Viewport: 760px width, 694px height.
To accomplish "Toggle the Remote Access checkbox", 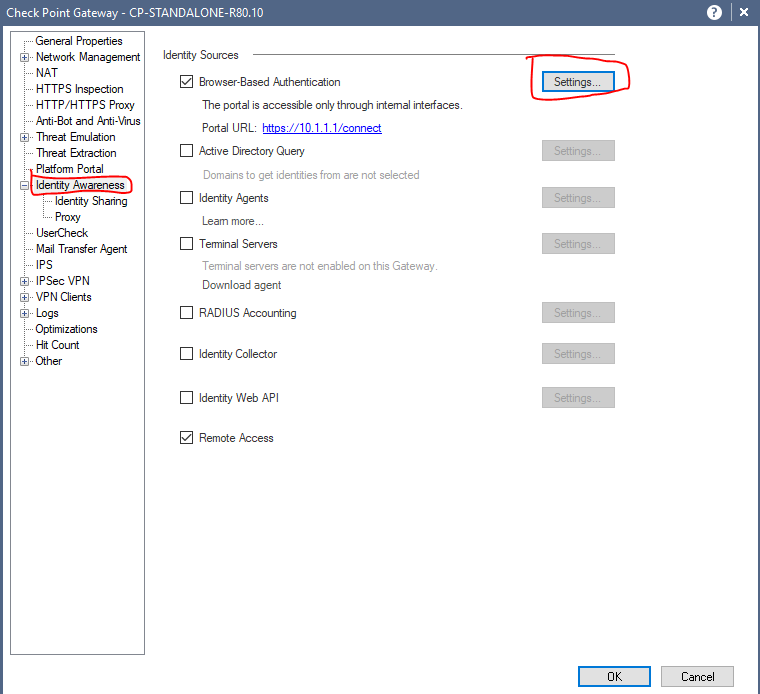I will (x=186, y=438).
